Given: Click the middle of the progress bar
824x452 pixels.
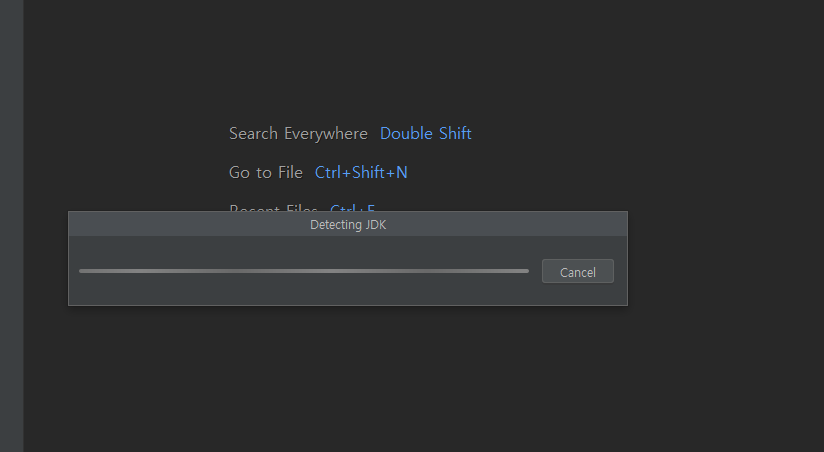Looking at the screenshot, I should click(304, 270).
